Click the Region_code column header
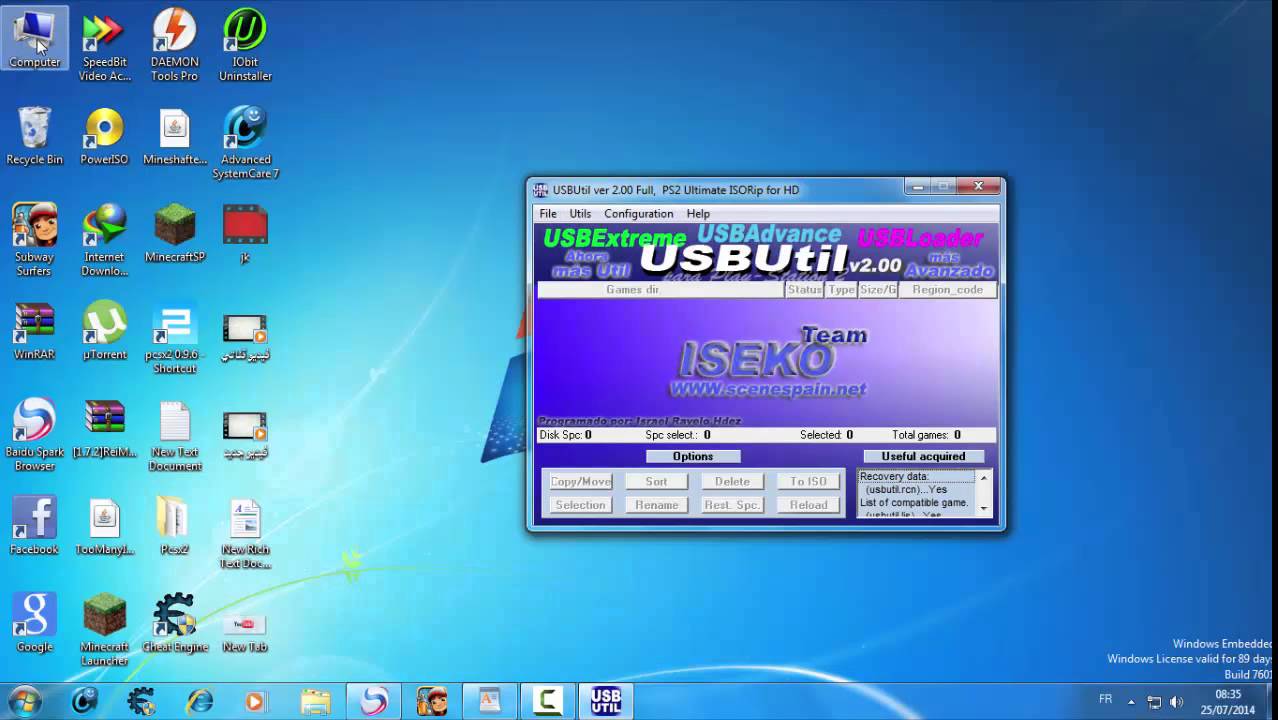The image size is (1278, 720). [x=947, y=290]
